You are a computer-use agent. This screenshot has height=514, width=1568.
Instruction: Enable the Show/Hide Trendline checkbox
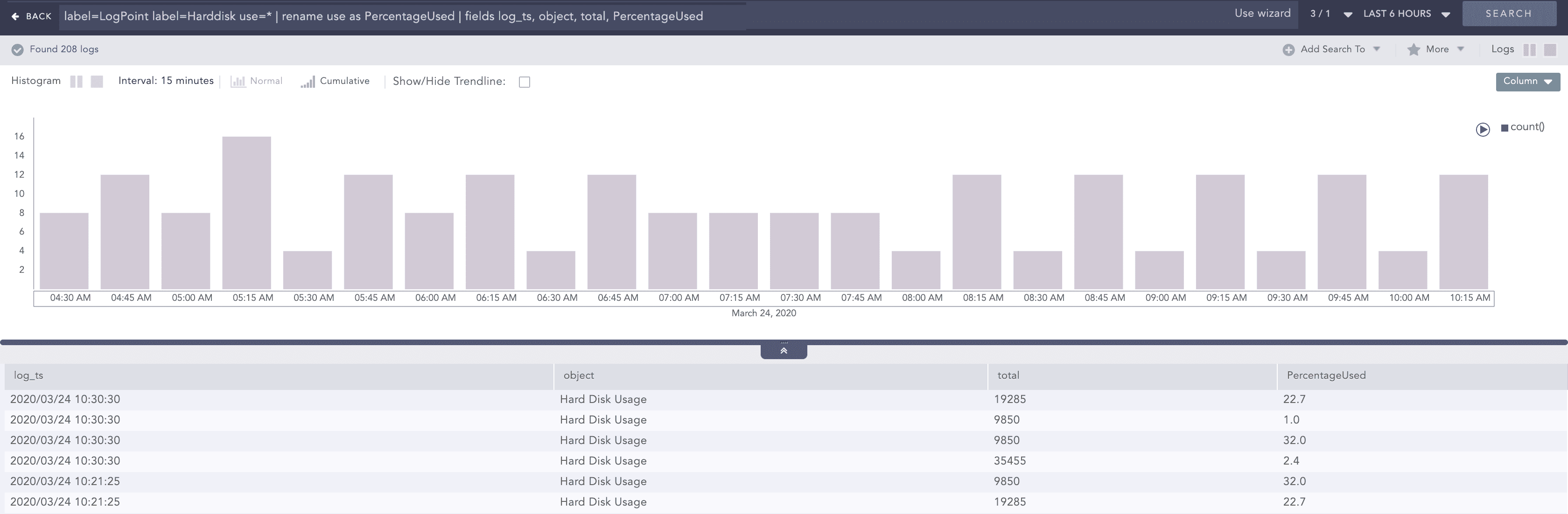525,82
